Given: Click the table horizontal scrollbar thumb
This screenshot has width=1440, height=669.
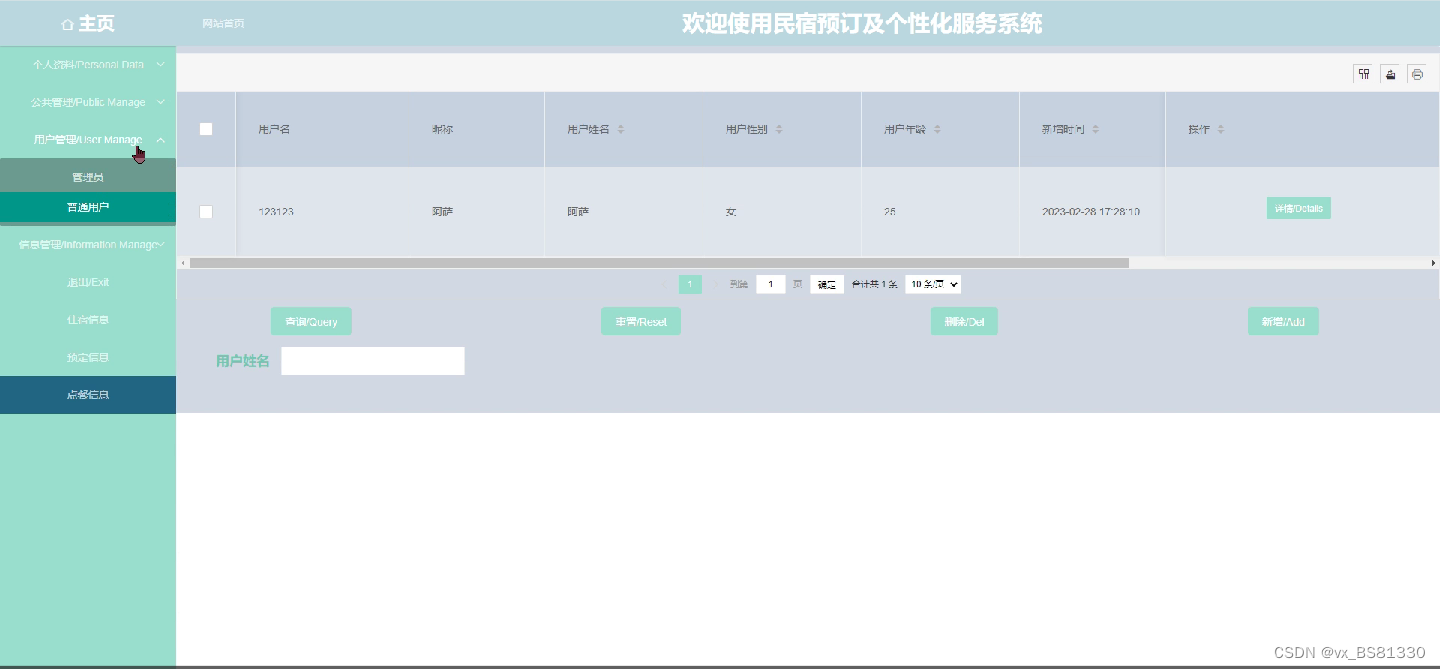Looking at the screenshot, I should (659, 263).
